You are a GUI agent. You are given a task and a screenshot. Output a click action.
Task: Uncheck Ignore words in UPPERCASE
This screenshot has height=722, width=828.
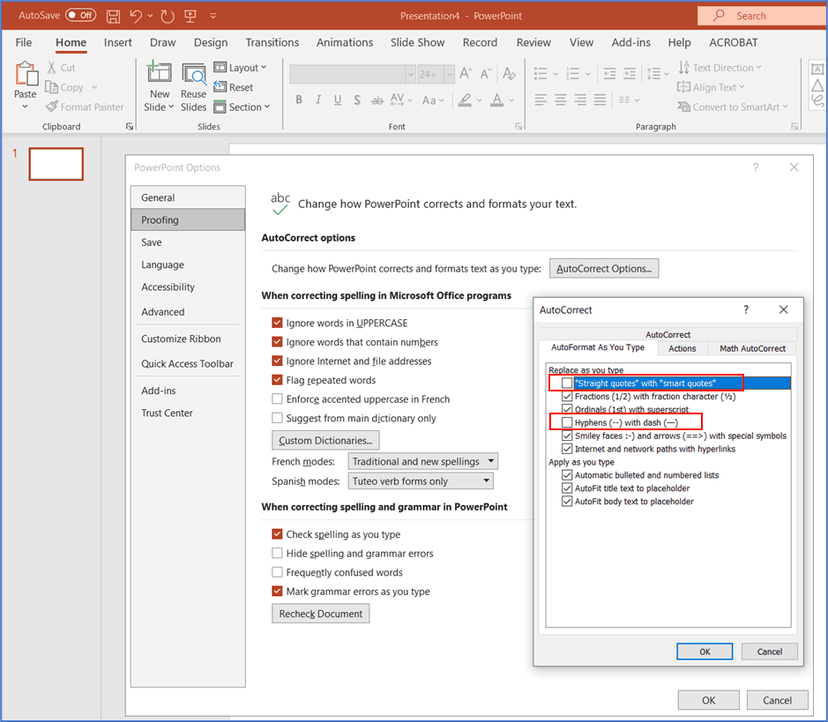(277, 323)
